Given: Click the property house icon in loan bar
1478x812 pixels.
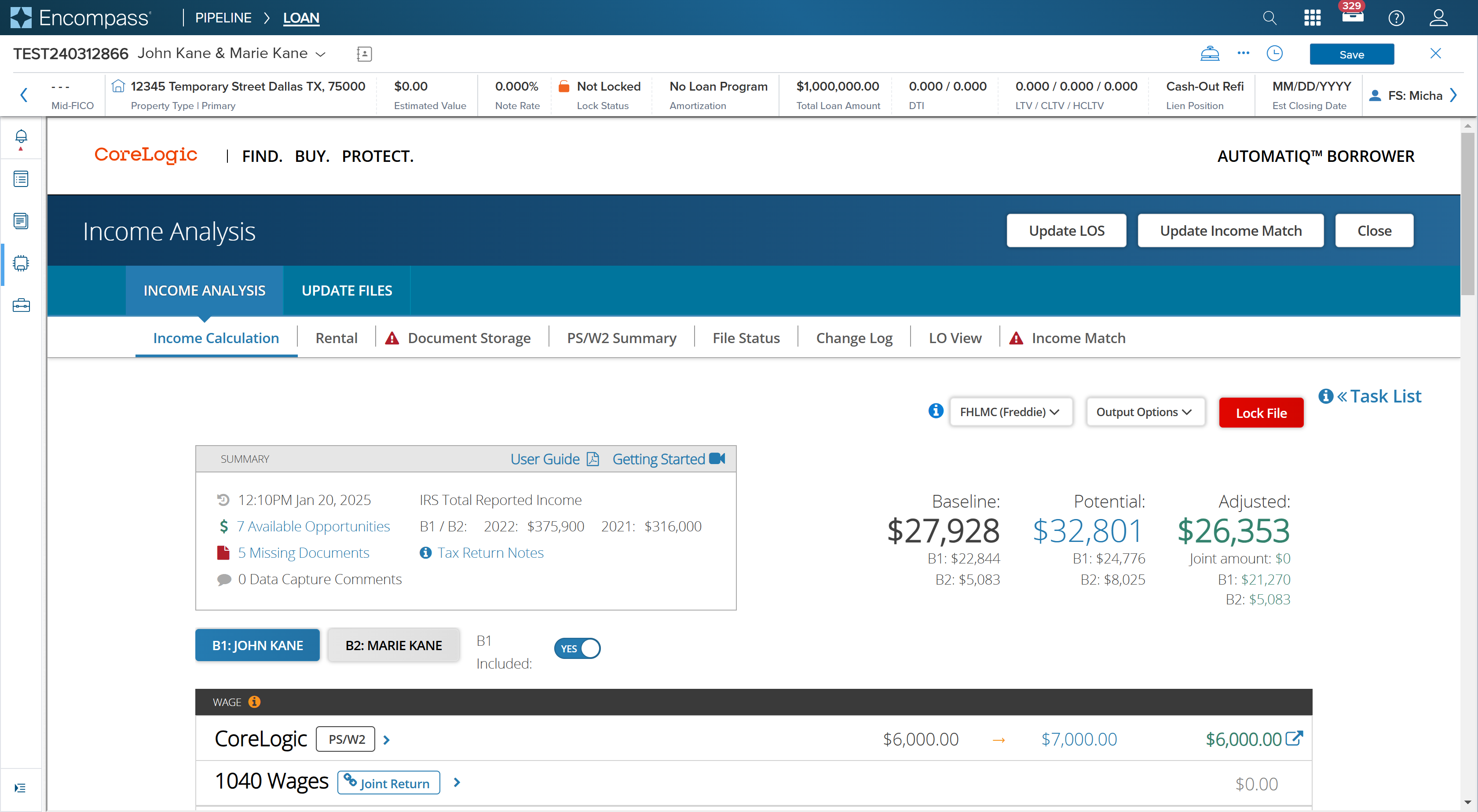Looking at the screenshot, I should [117, 86].
